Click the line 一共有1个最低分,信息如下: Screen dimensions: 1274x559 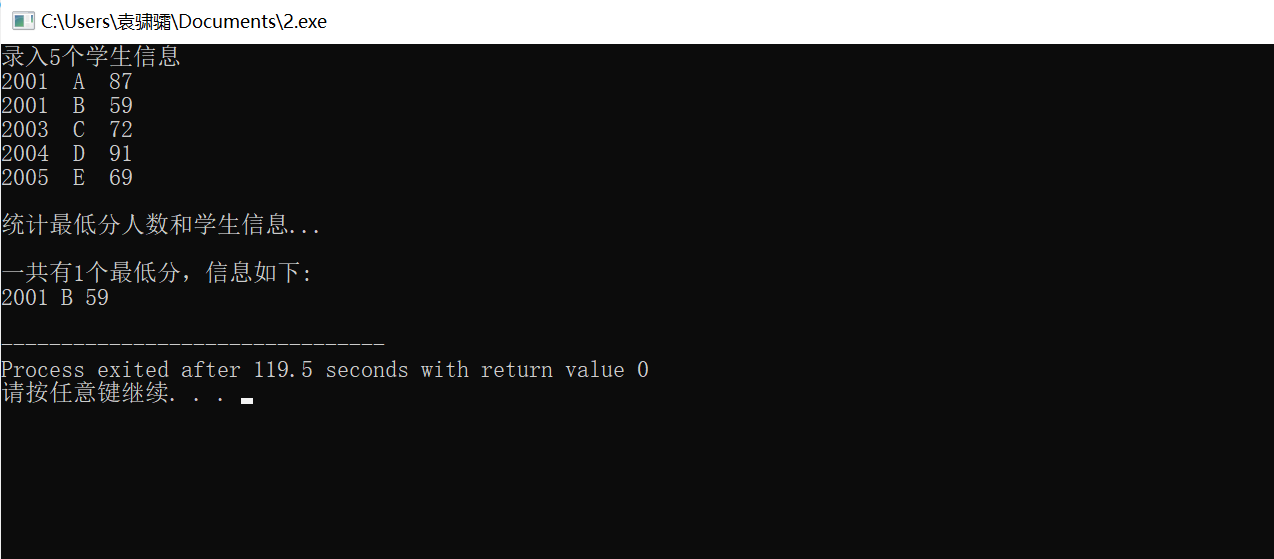(x=157, y=273)
